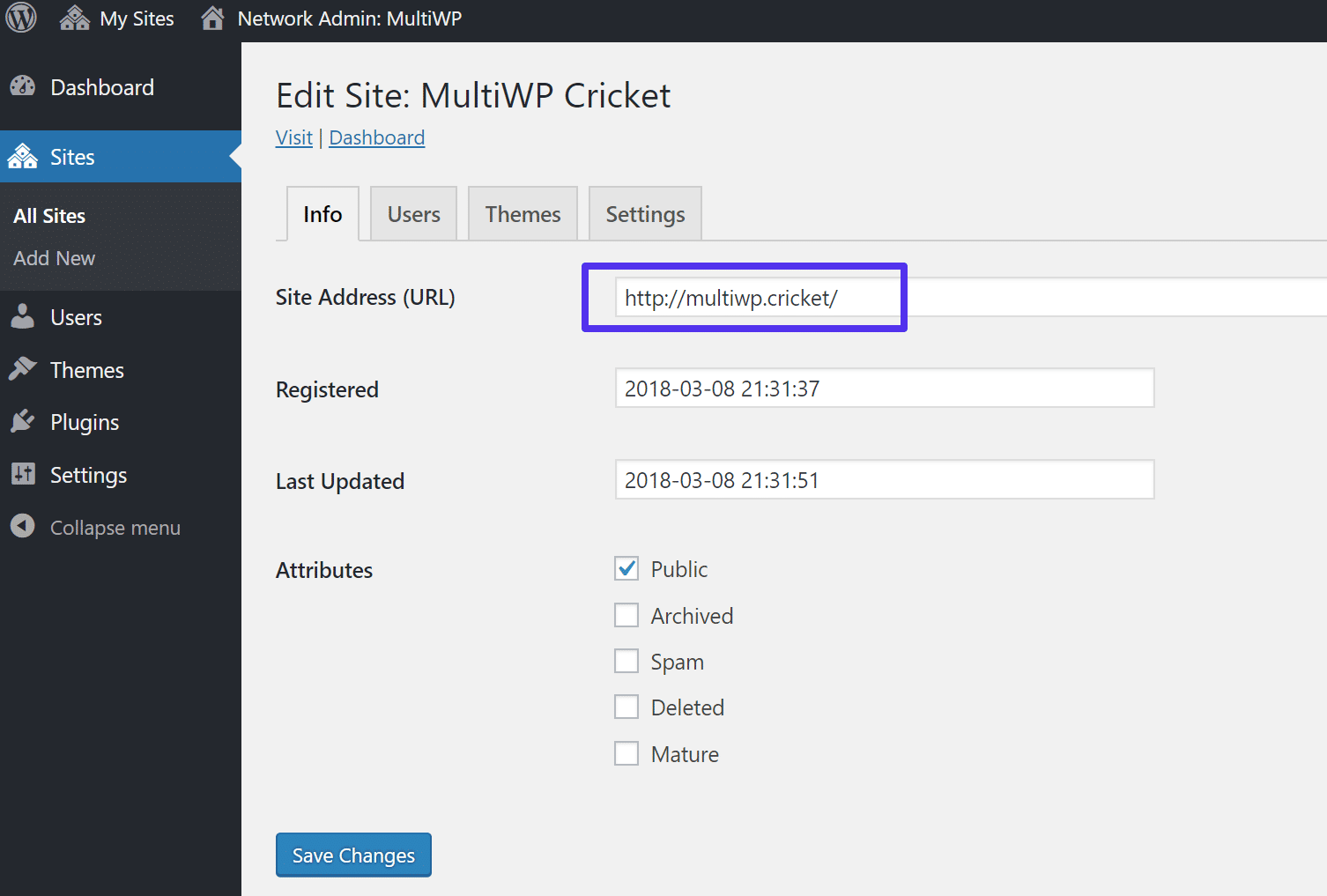Click the Save Changes button
Image resolution: width=1327 pixels, height=896 pixels.
tap(353, 855)
